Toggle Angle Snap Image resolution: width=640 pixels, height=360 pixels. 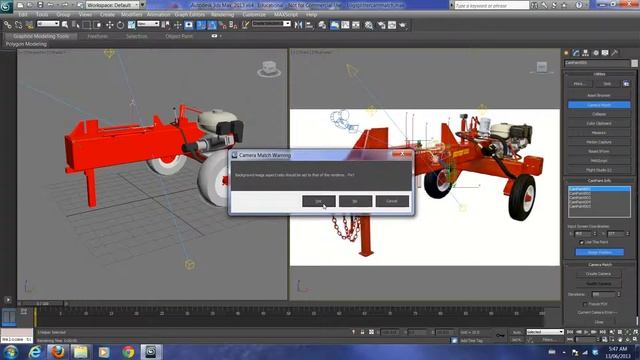[212, 25]
